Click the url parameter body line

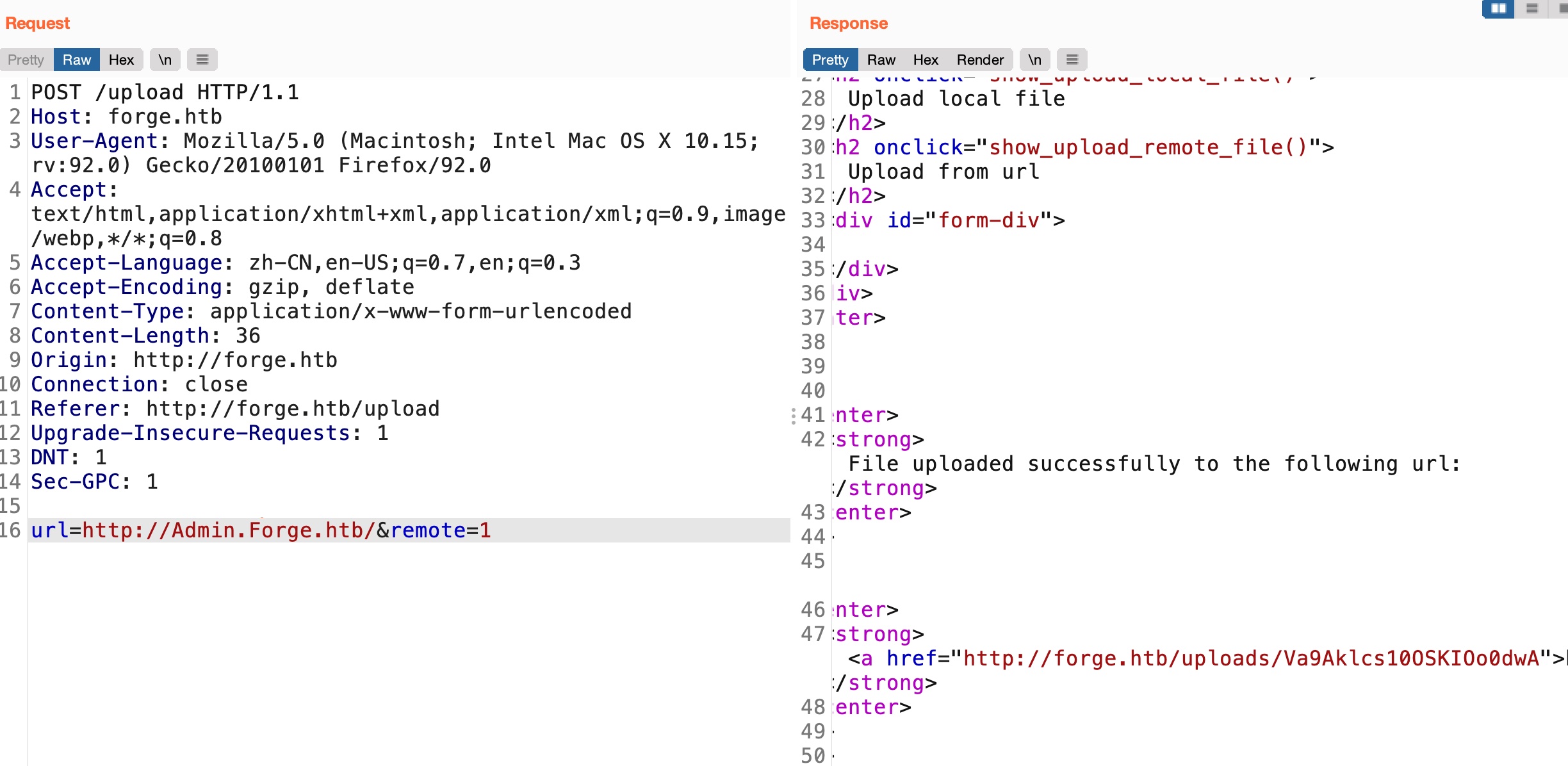[261, 530]
